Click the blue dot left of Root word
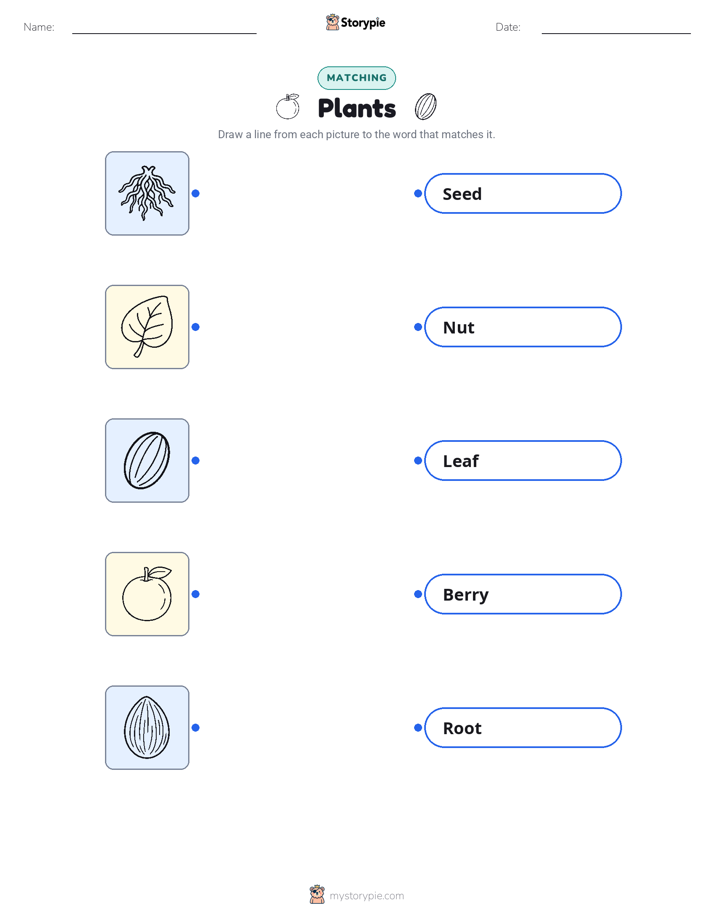 pos(418,728)
